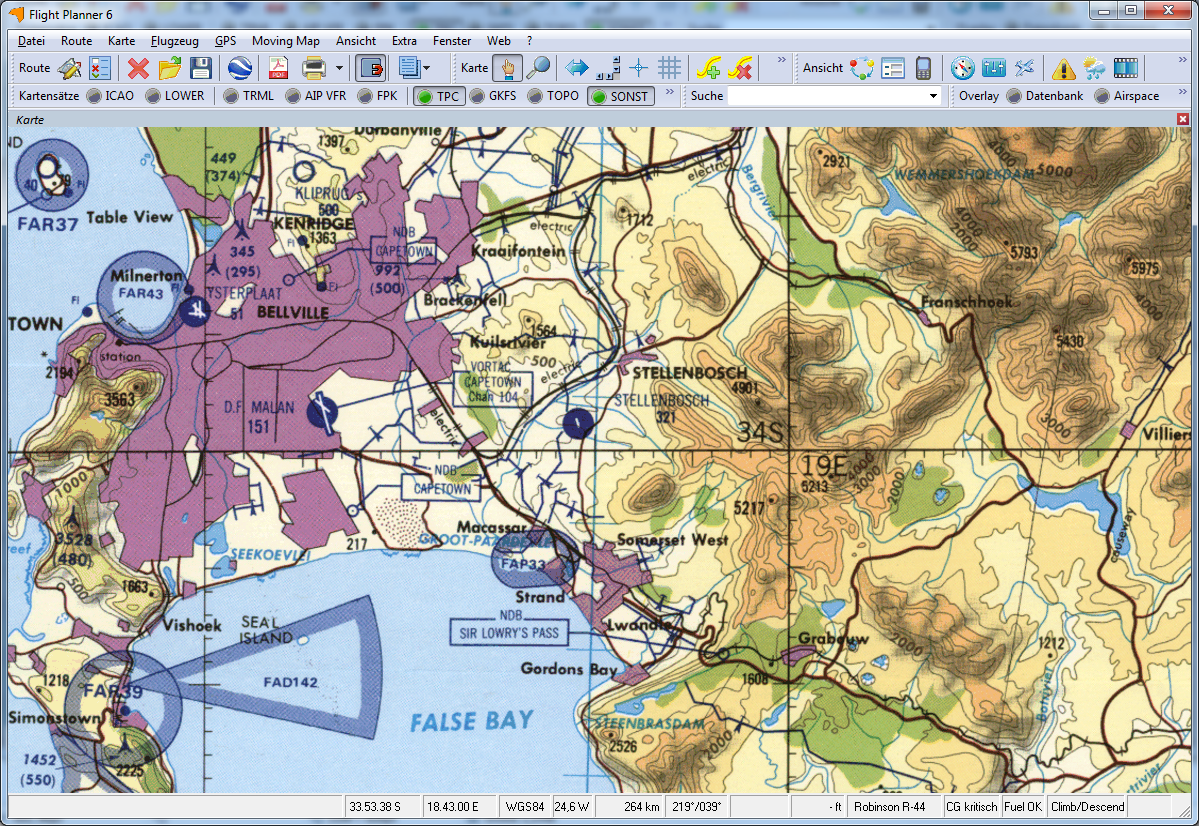1199x826 pixels.
Task: Select the magnifier zoom tool
Action: point(538,68)
